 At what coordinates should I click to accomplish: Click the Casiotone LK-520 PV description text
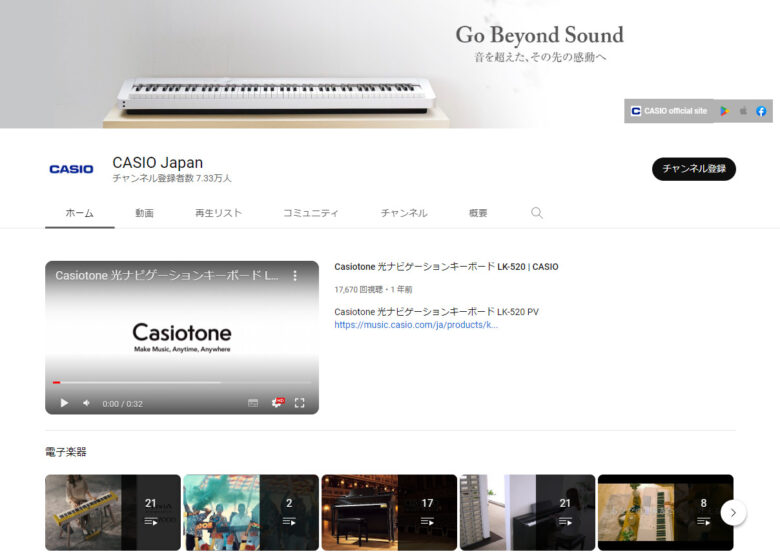coord(436,312)
